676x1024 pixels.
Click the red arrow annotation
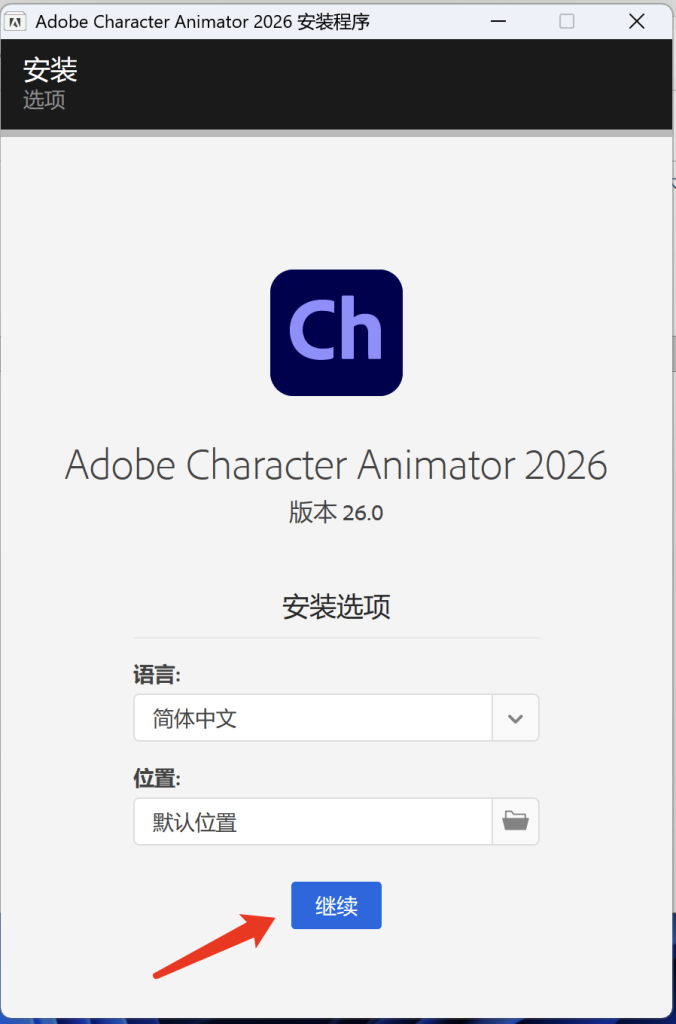(215, 945)
